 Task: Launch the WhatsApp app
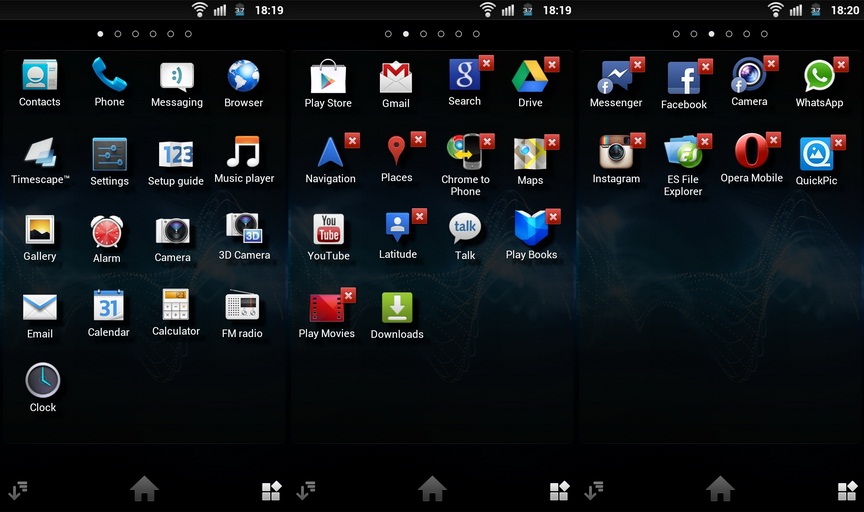click(819, 76)
